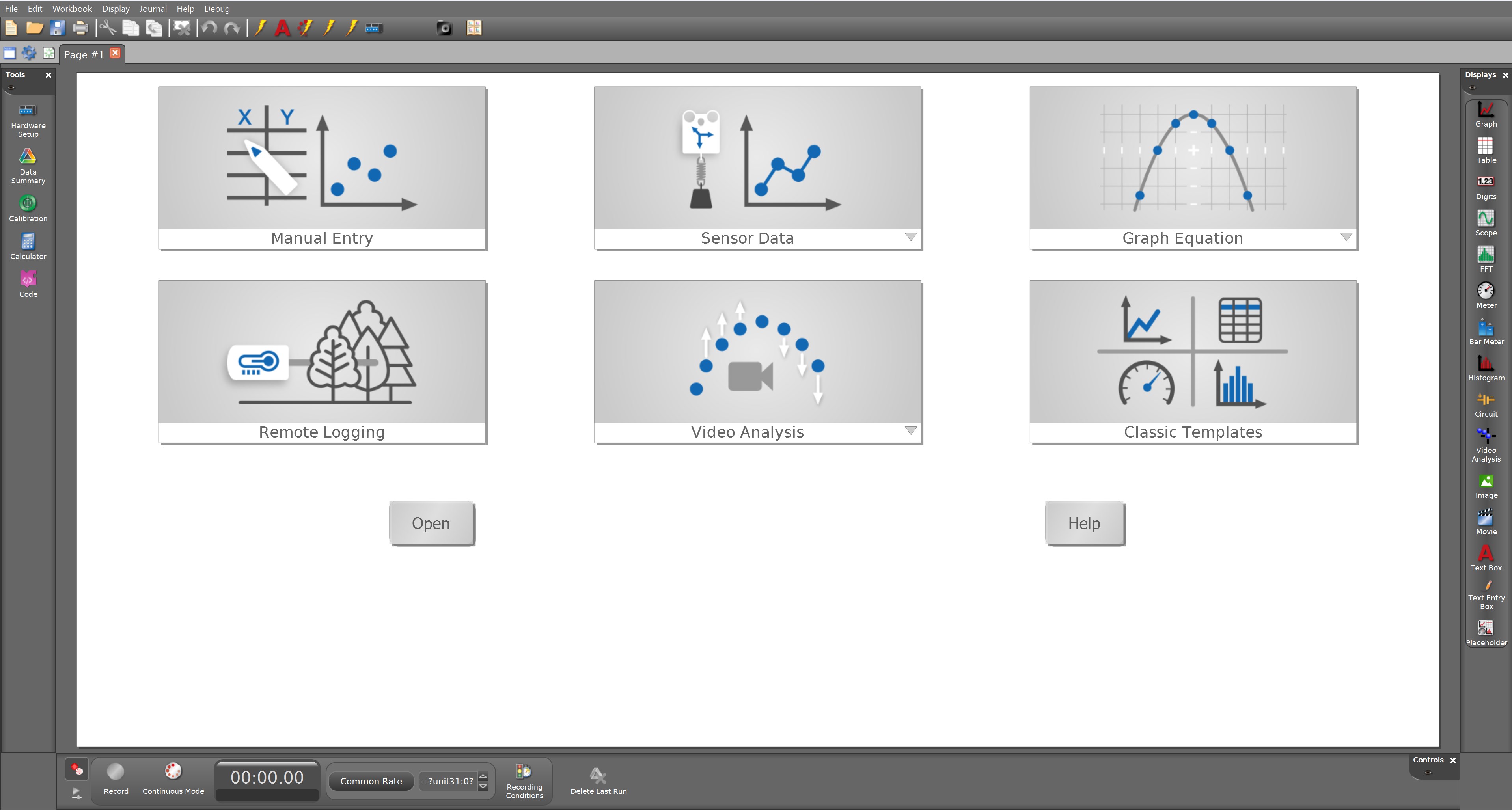Toggle Continuous Mode recording
Image resolution: width=1512 pixels, height=810 pixels.
[x=173, y=778]
